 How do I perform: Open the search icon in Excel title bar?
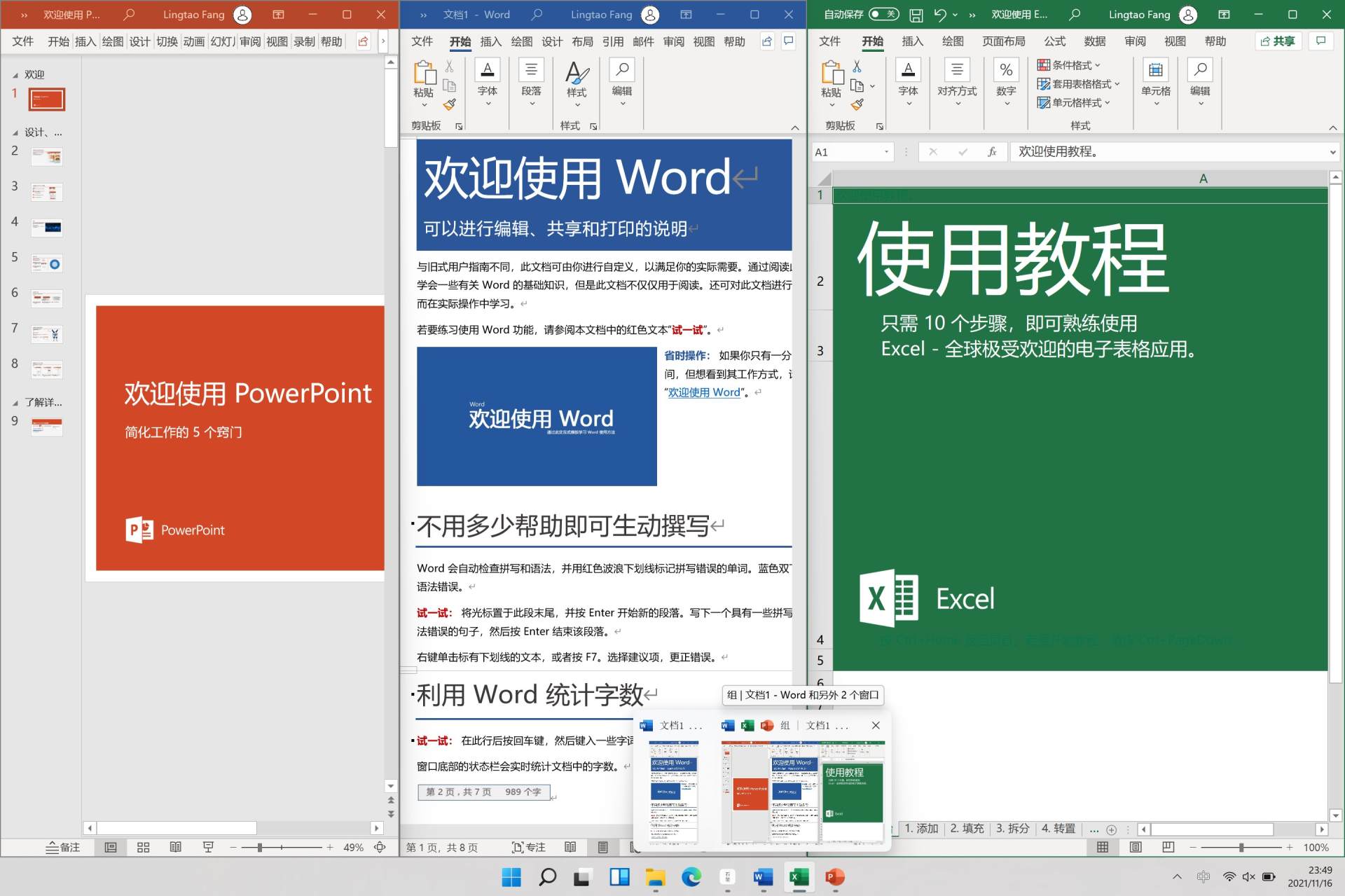pyautogui.click(x=1075, y=14)
